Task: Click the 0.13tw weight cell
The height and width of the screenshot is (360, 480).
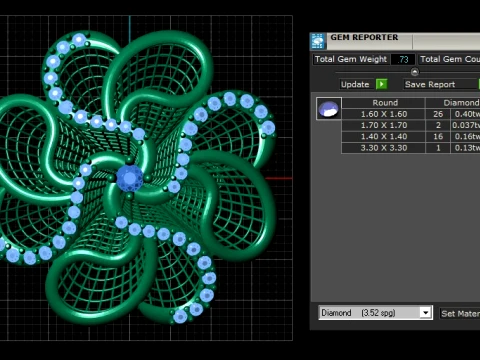Action: (466, 148)
